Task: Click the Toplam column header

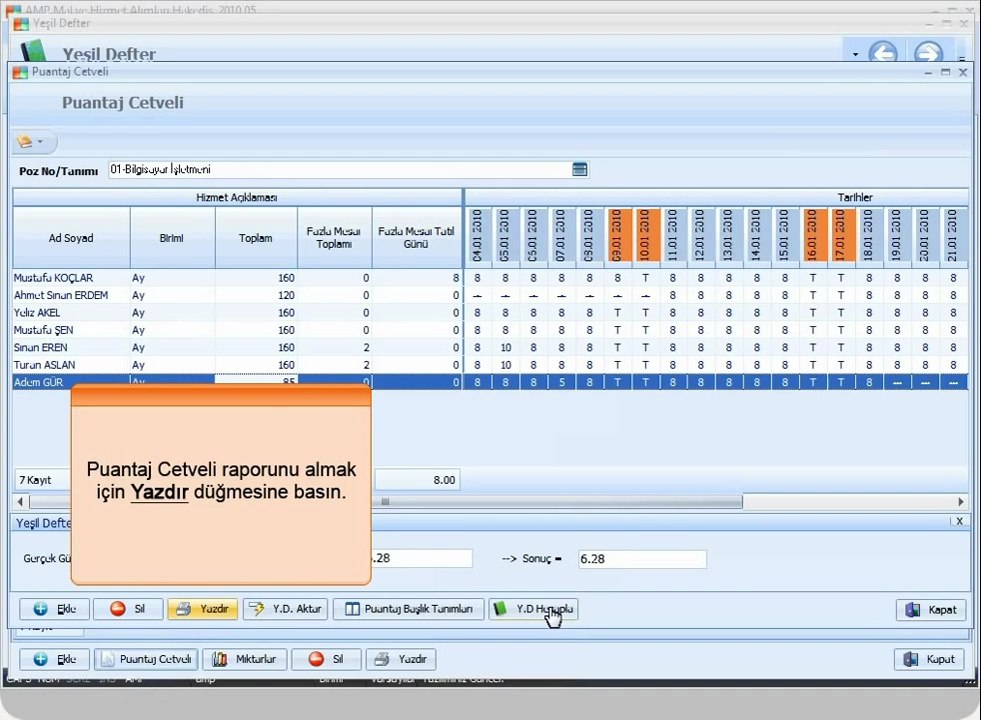Action: (x=256, y=238)
